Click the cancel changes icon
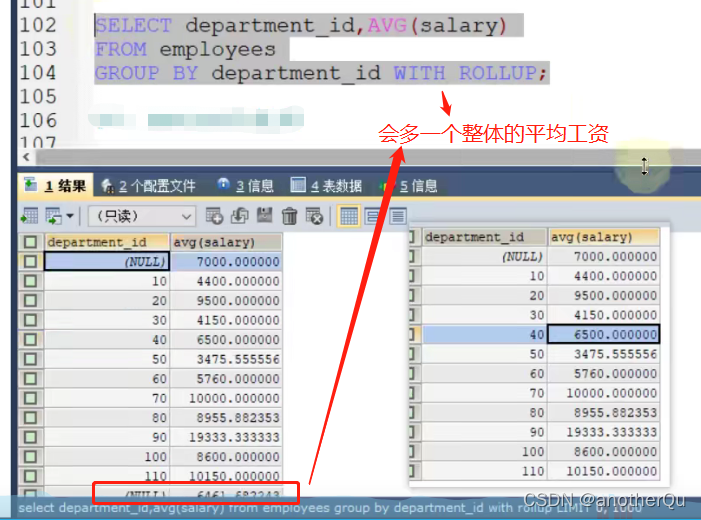 pyautogui.click(x=314, y=216)
